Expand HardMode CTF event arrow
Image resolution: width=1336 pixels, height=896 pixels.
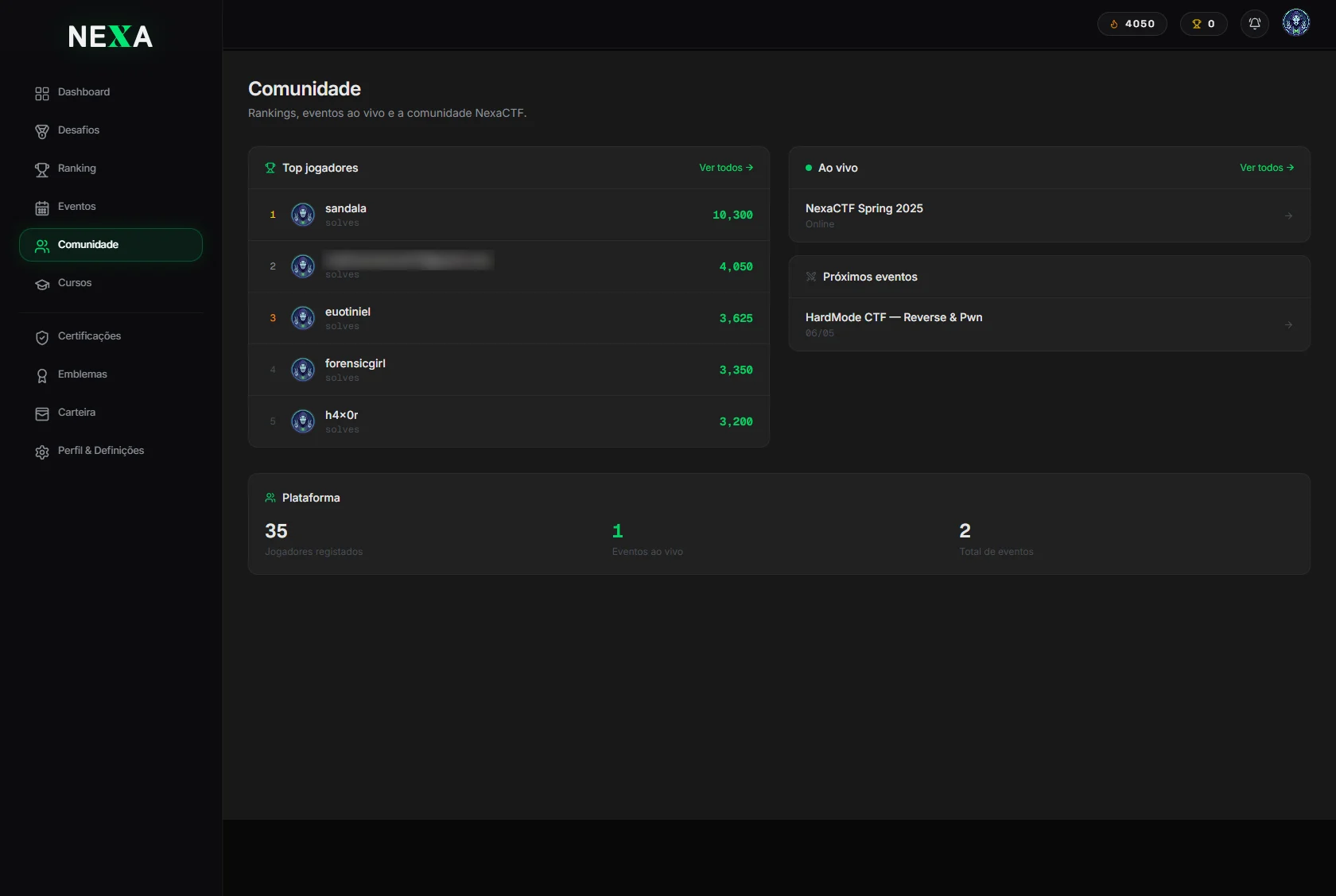[x=1288, y=324]
